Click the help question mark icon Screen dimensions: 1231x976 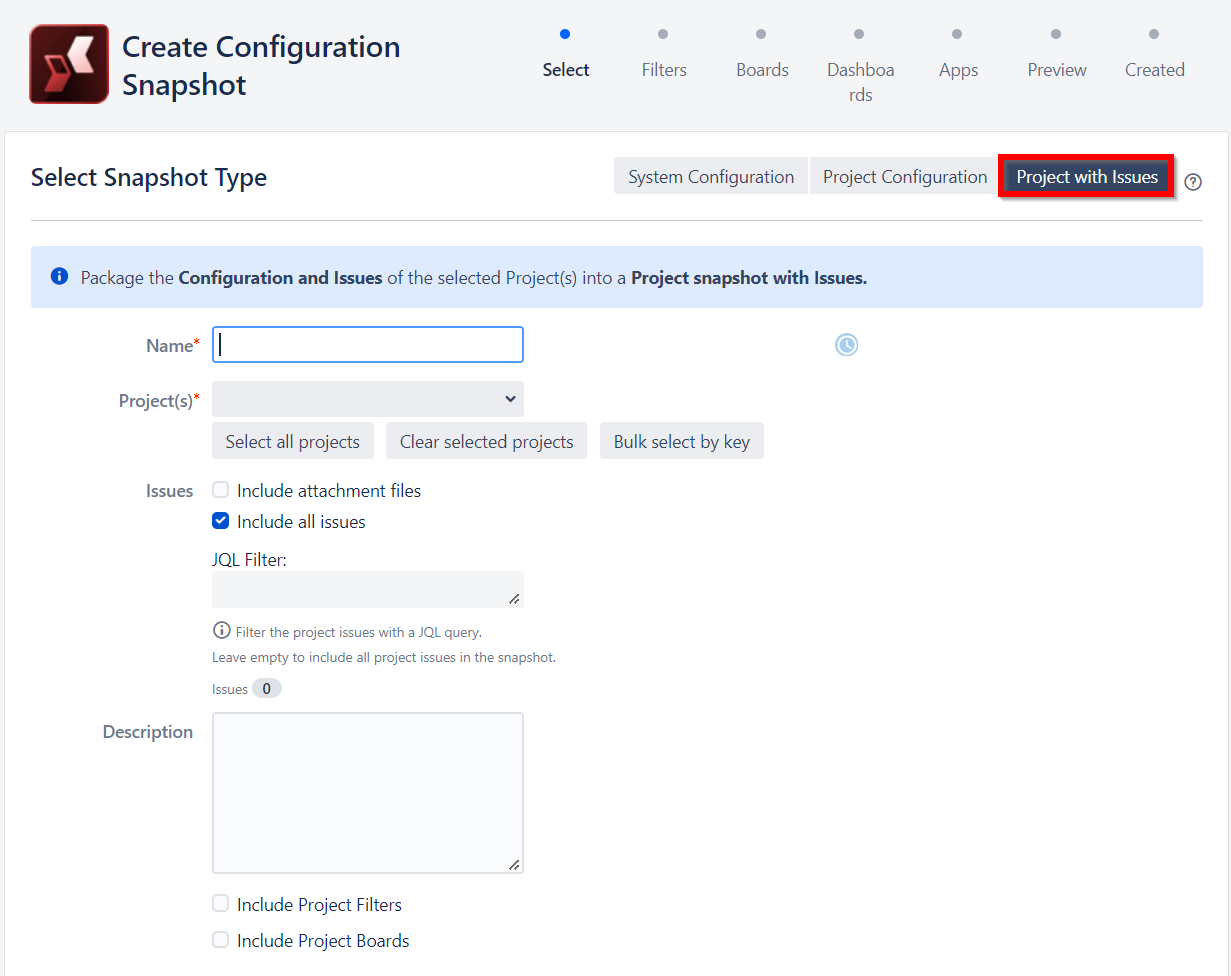(x=1192, y=182)
